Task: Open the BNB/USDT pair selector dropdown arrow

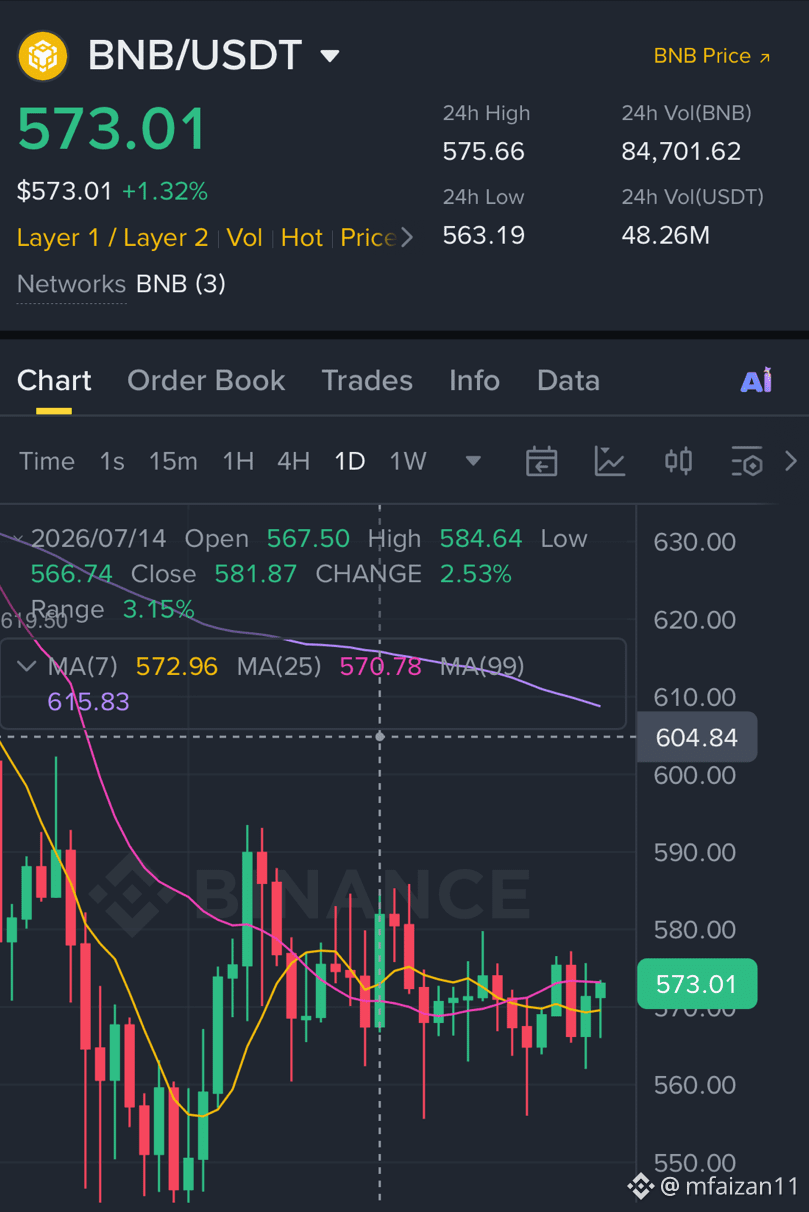Action: tap(330, 56)
